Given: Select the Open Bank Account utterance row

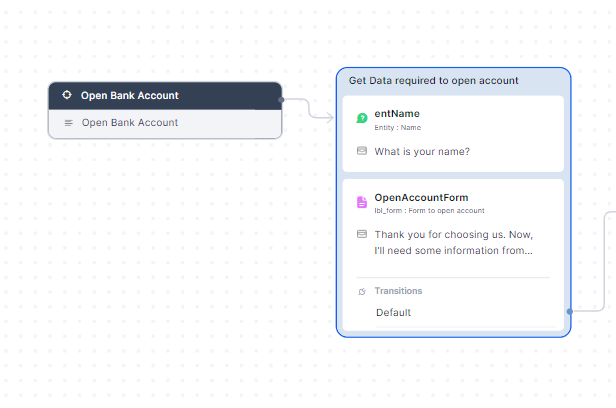Looking at the screenshot, I should [x=165, y=123].
